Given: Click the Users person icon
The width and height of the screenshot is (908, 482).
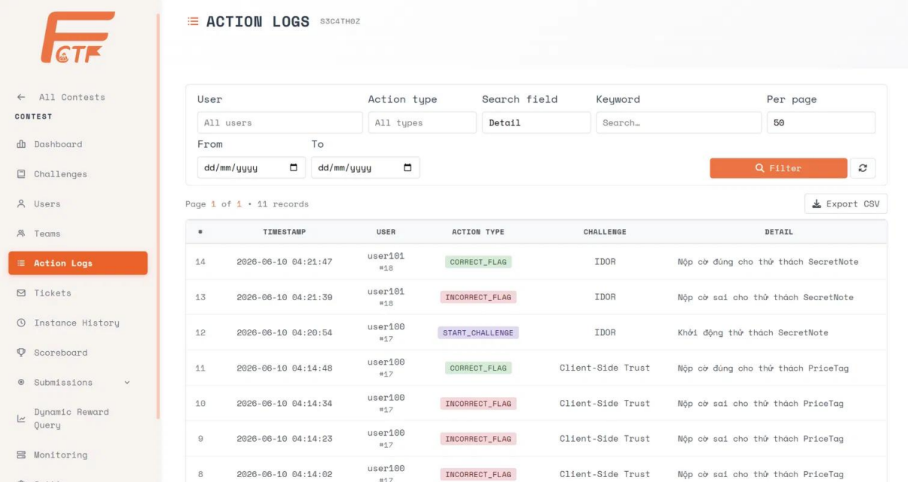Looking at the screenshot, I should [x=21, y=204].
